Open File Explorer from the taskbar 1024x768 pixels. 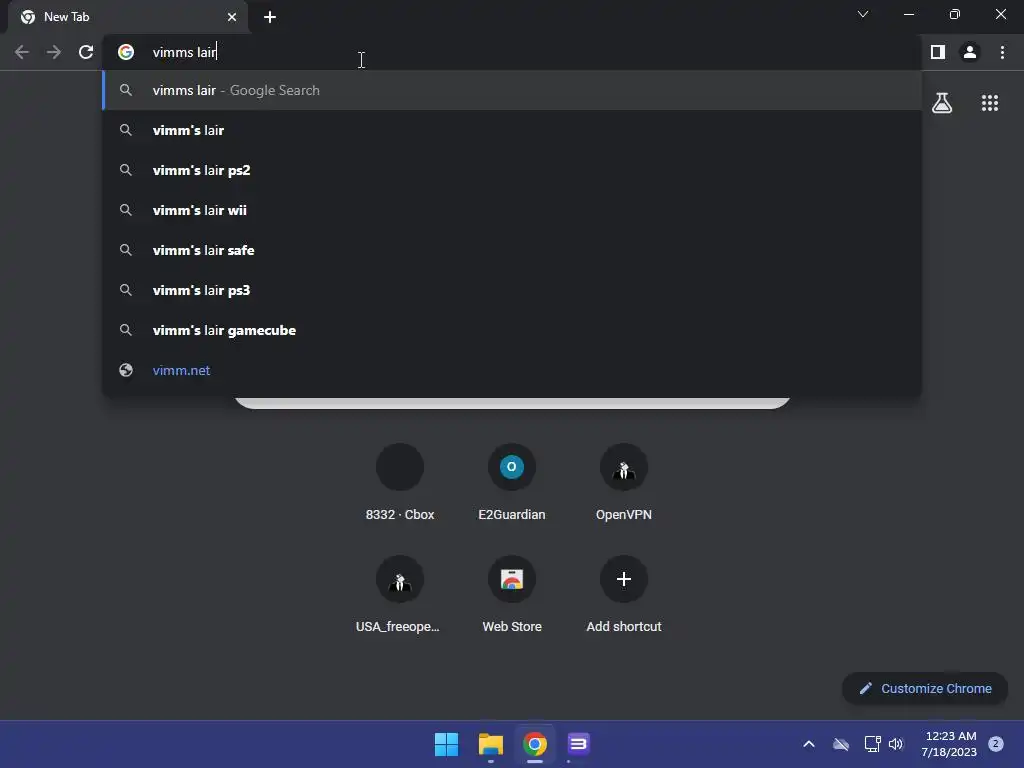pyautogui.click(x=490, y=744)
